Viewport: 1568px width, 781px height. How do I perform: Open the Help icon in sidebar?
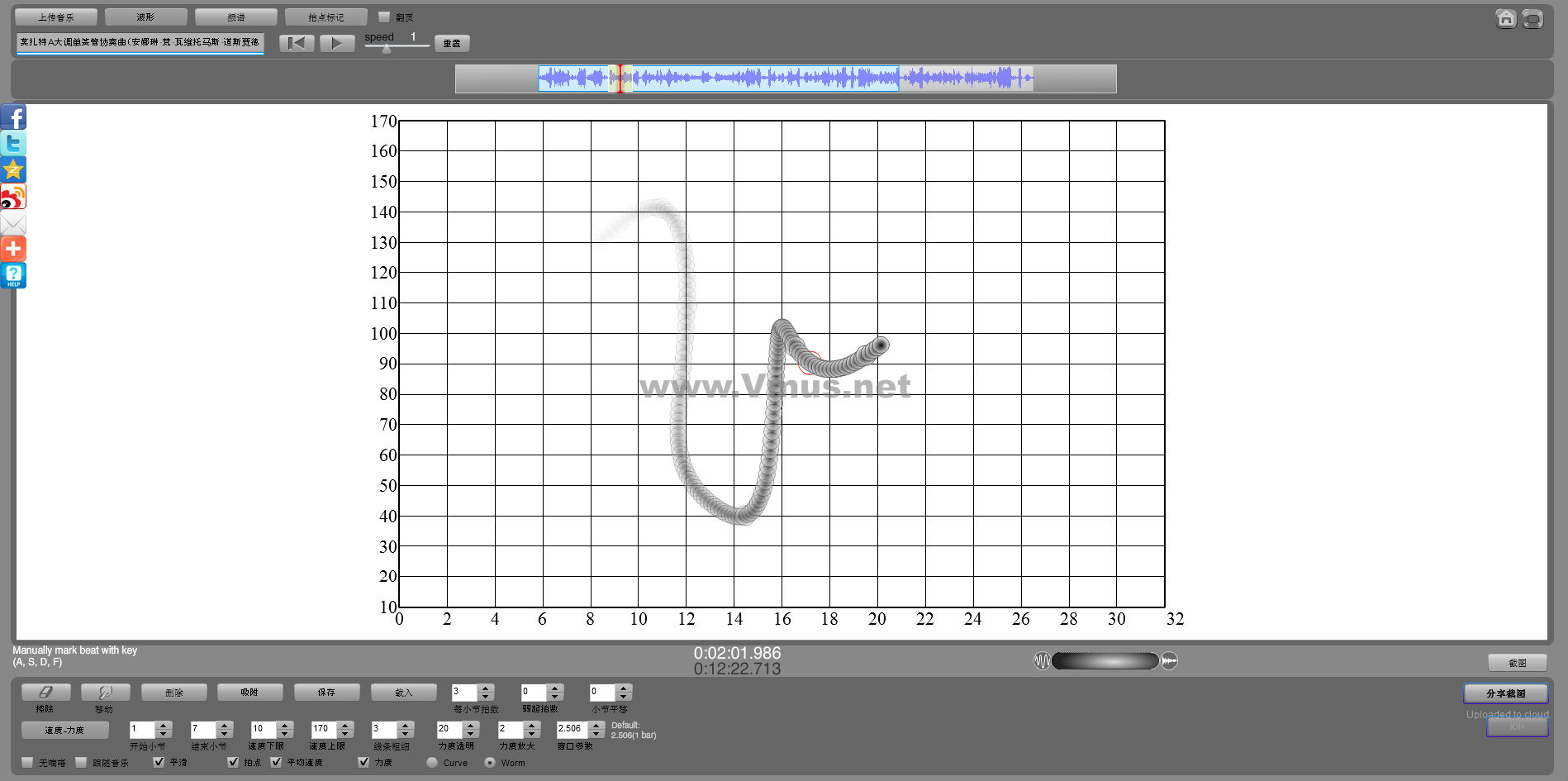pos(13,275)
